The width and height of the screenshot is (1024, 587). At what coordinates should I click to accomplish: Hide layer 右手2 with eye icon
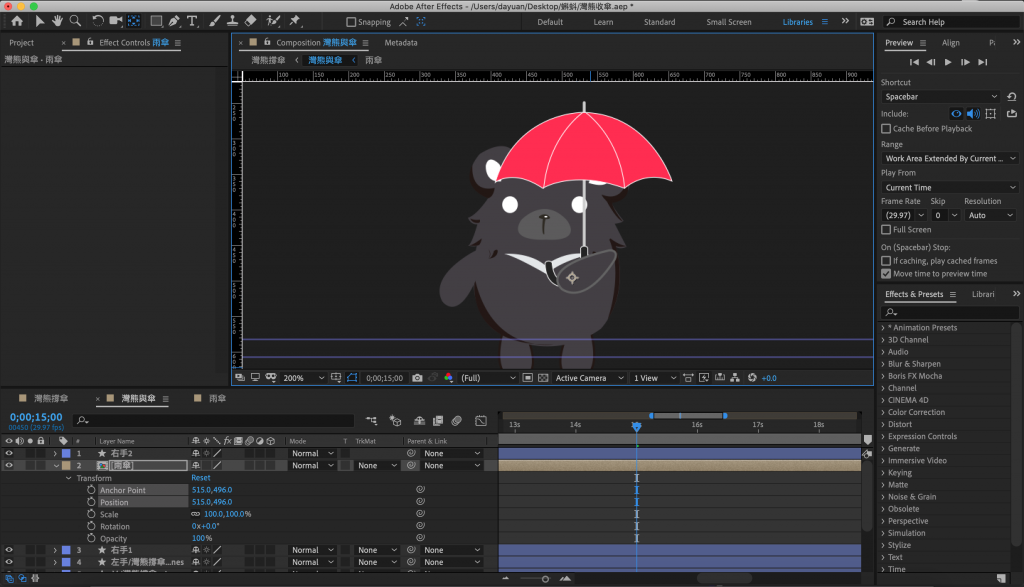pos(9,453)
